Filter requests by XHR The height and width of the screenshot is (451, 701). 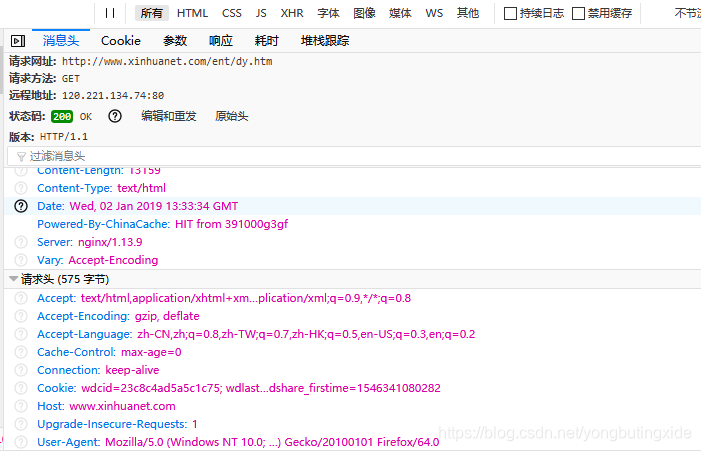click(x=292, y=13)
